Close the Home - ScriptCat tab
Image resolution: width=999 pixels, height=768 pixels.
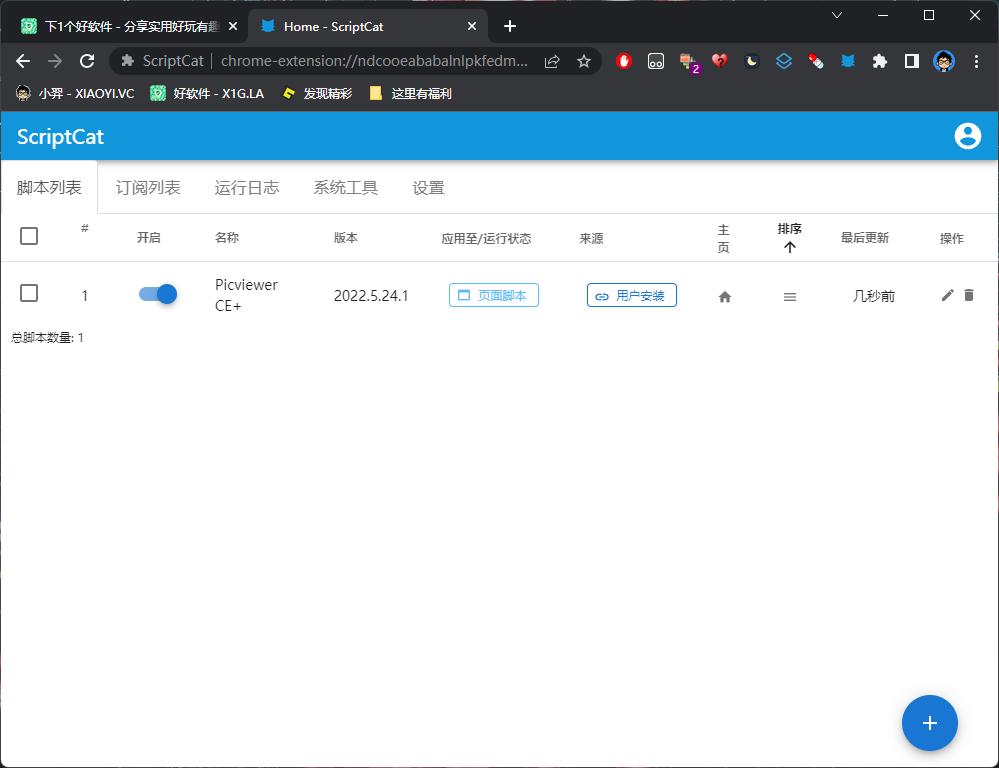tap(471, 26)
